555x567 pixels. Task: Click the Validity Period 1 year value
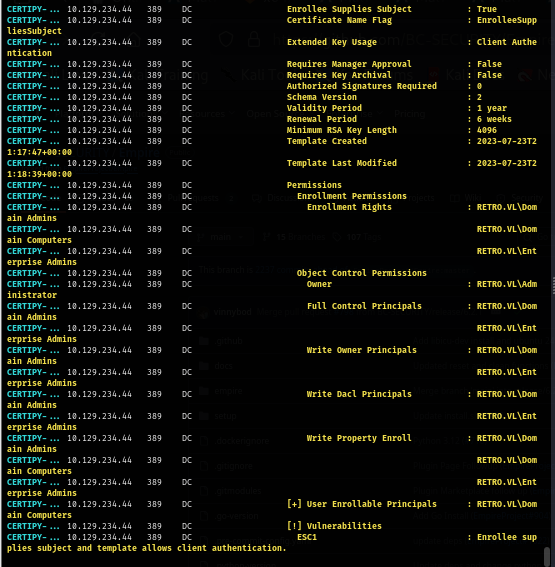point(492,108)
